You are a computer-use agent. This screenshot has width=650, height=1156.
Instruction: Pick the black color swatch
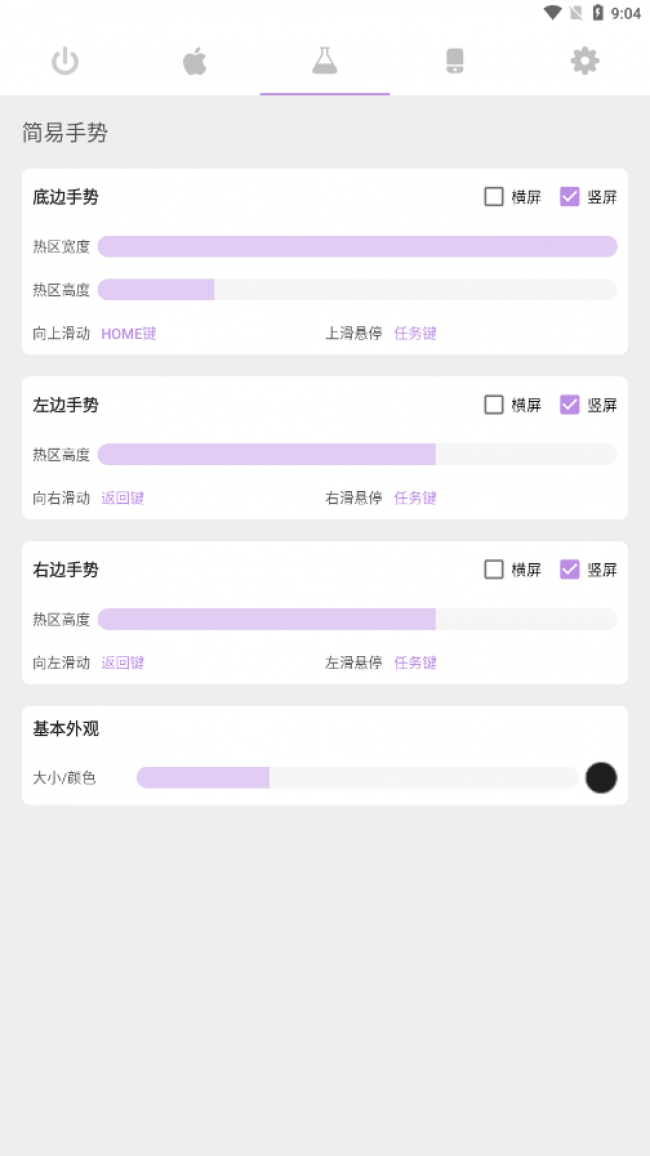pos(601,778)
